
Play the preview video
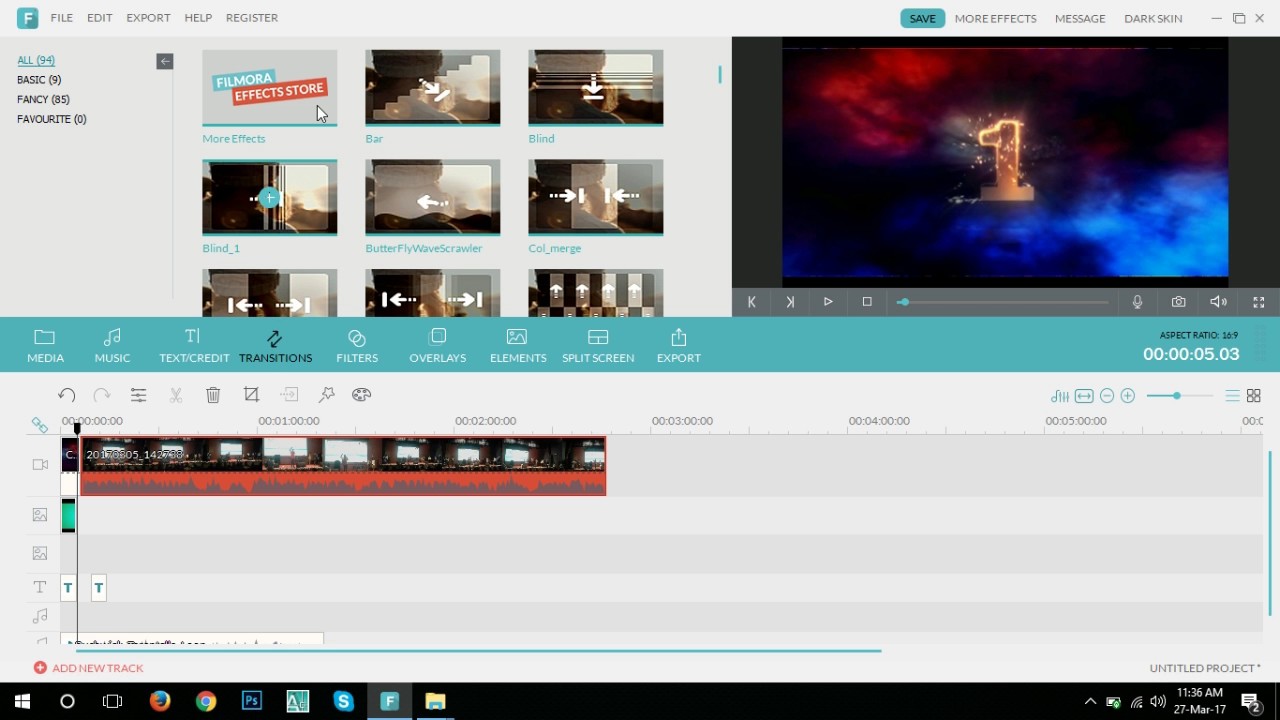coord(828,302)
